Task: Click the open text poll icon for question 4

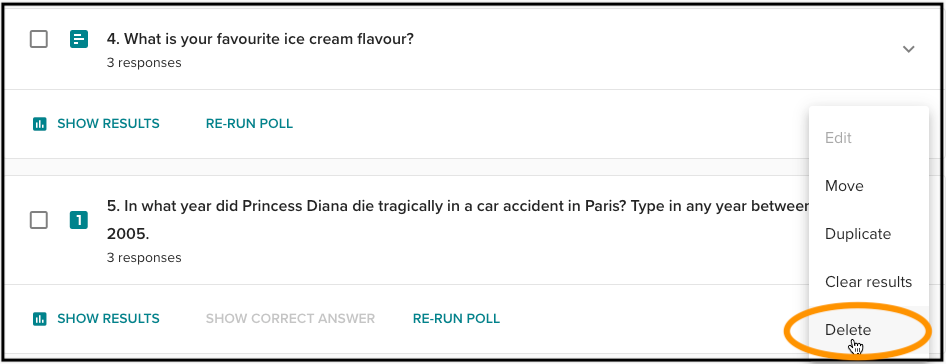Action: 78,40
